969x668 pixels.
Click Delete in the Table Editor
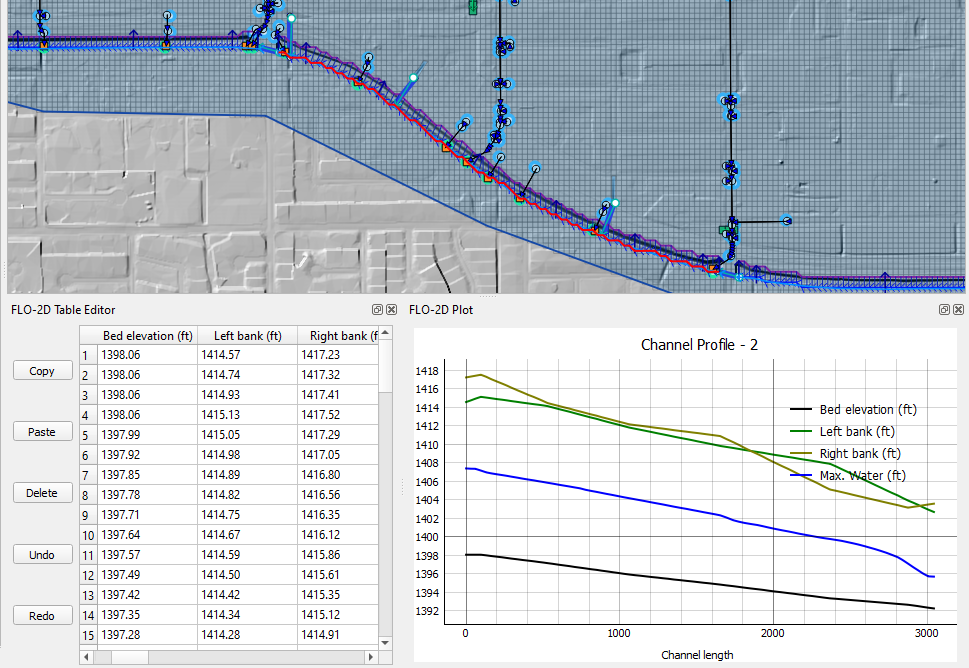pyautogui.click(x=42, y=493)
